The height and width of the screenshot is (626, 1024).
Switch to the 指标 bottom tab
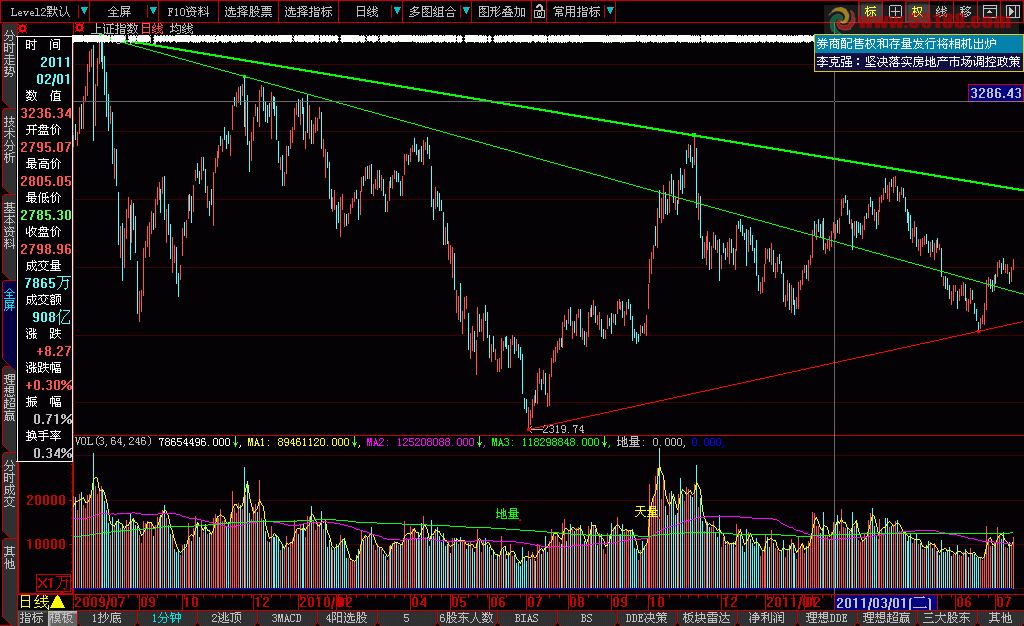click(x=31, y=618)
